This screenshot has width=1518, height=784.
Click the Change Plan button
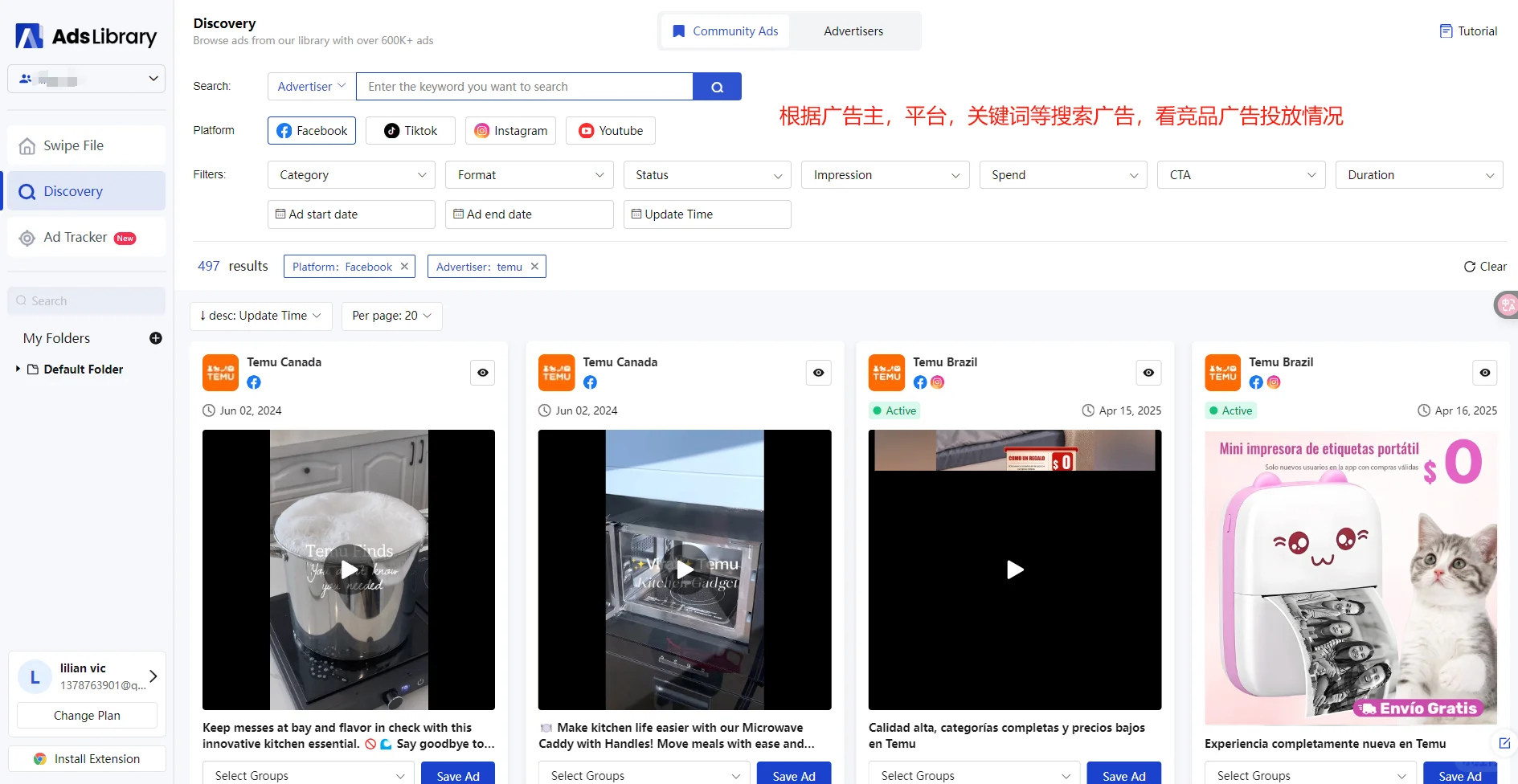(x=87, y=716)
